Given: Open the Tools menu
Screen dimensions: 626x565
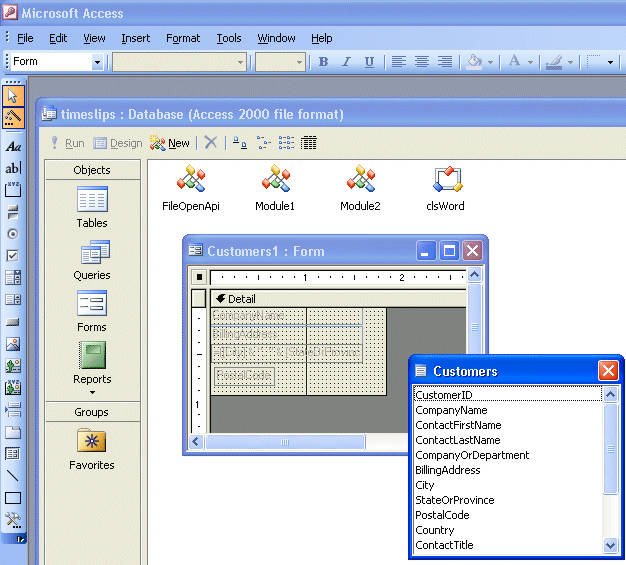Looking at the screenshot, I should (x=229, y=38).
